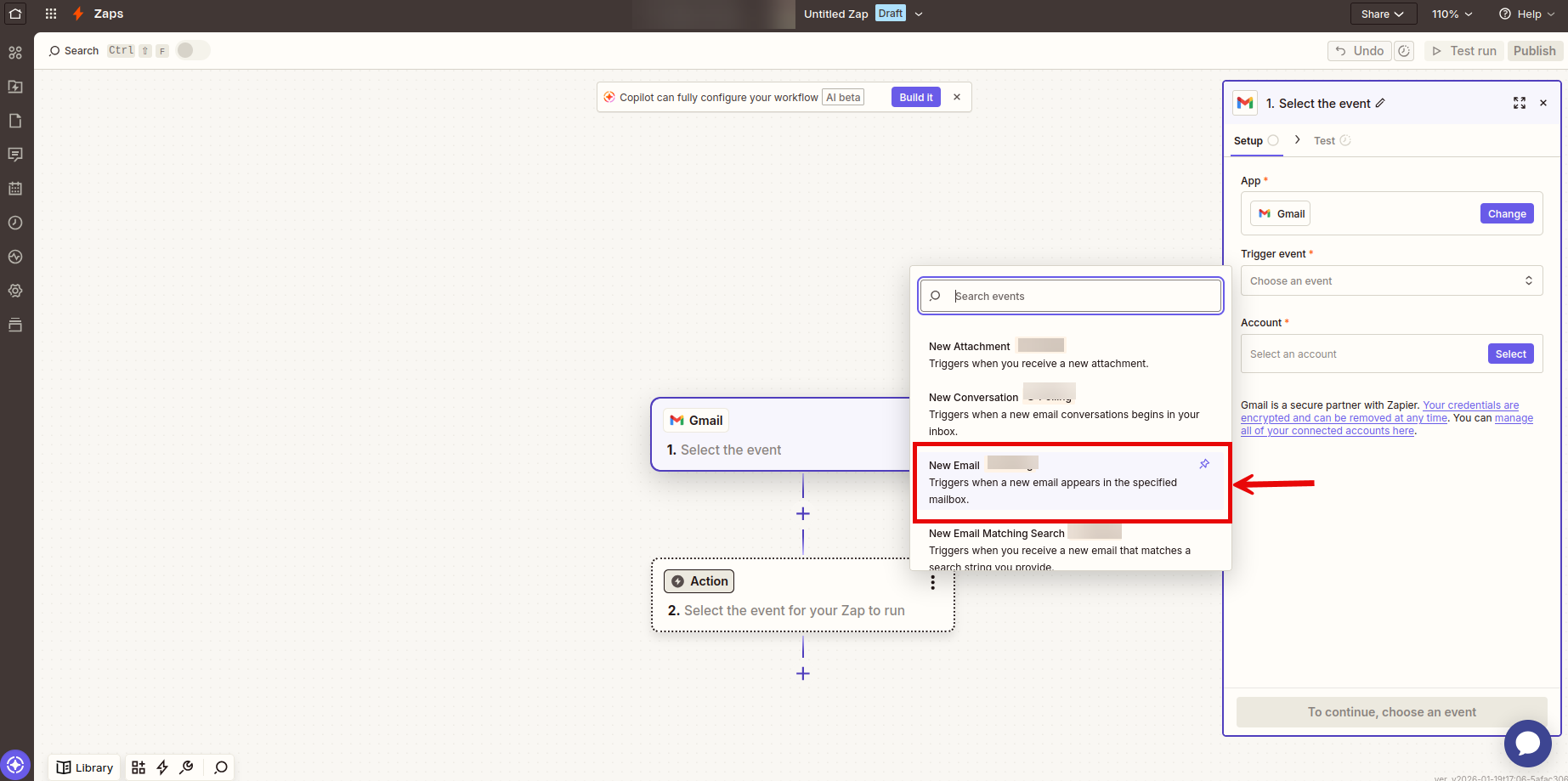Click Build it in Copilot banner
This screenshot has width=1568, height=781.
916,97
